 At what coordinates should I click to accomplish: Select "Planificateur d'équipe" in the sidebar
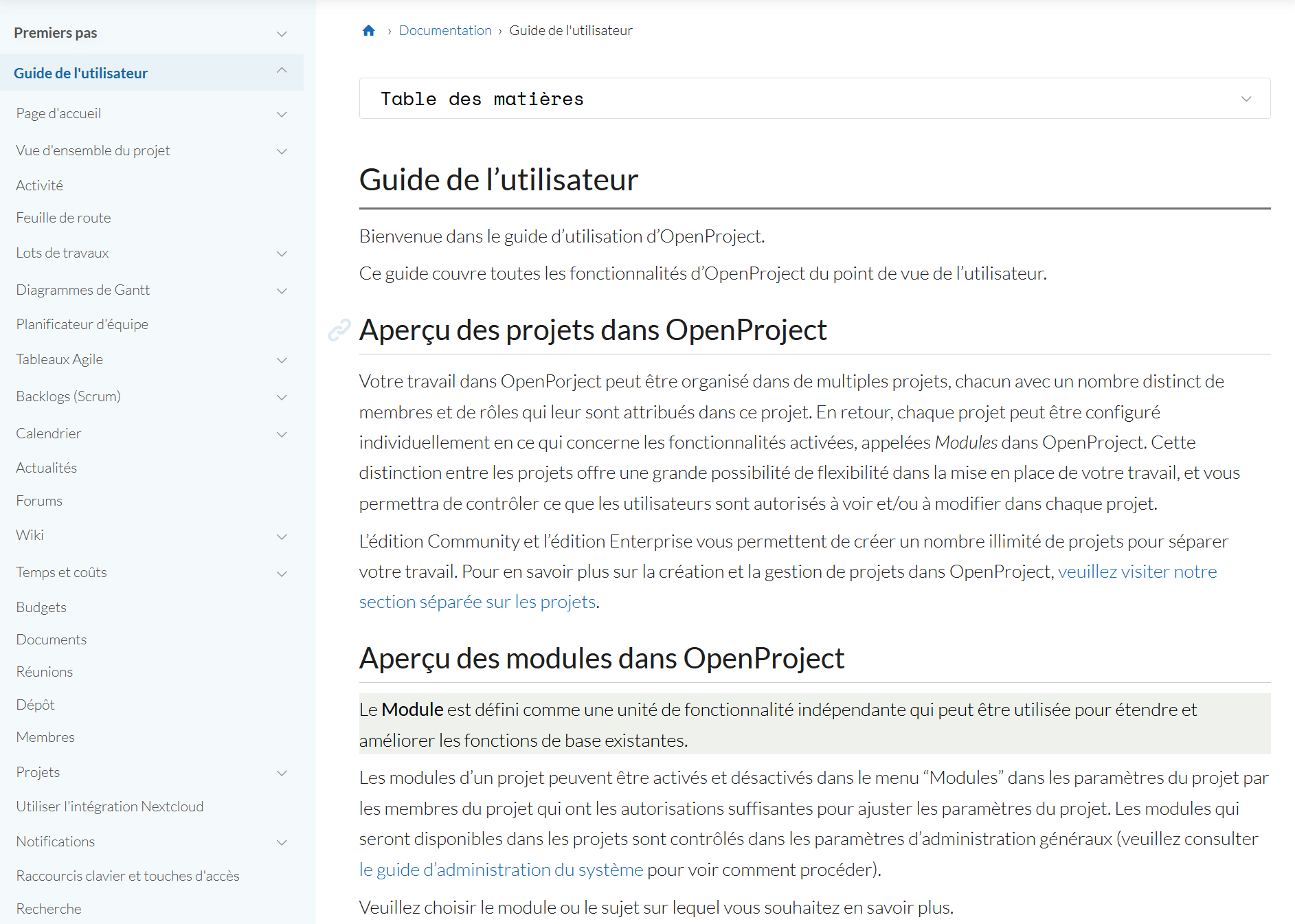pyautogui.click(x=82, y=324)
